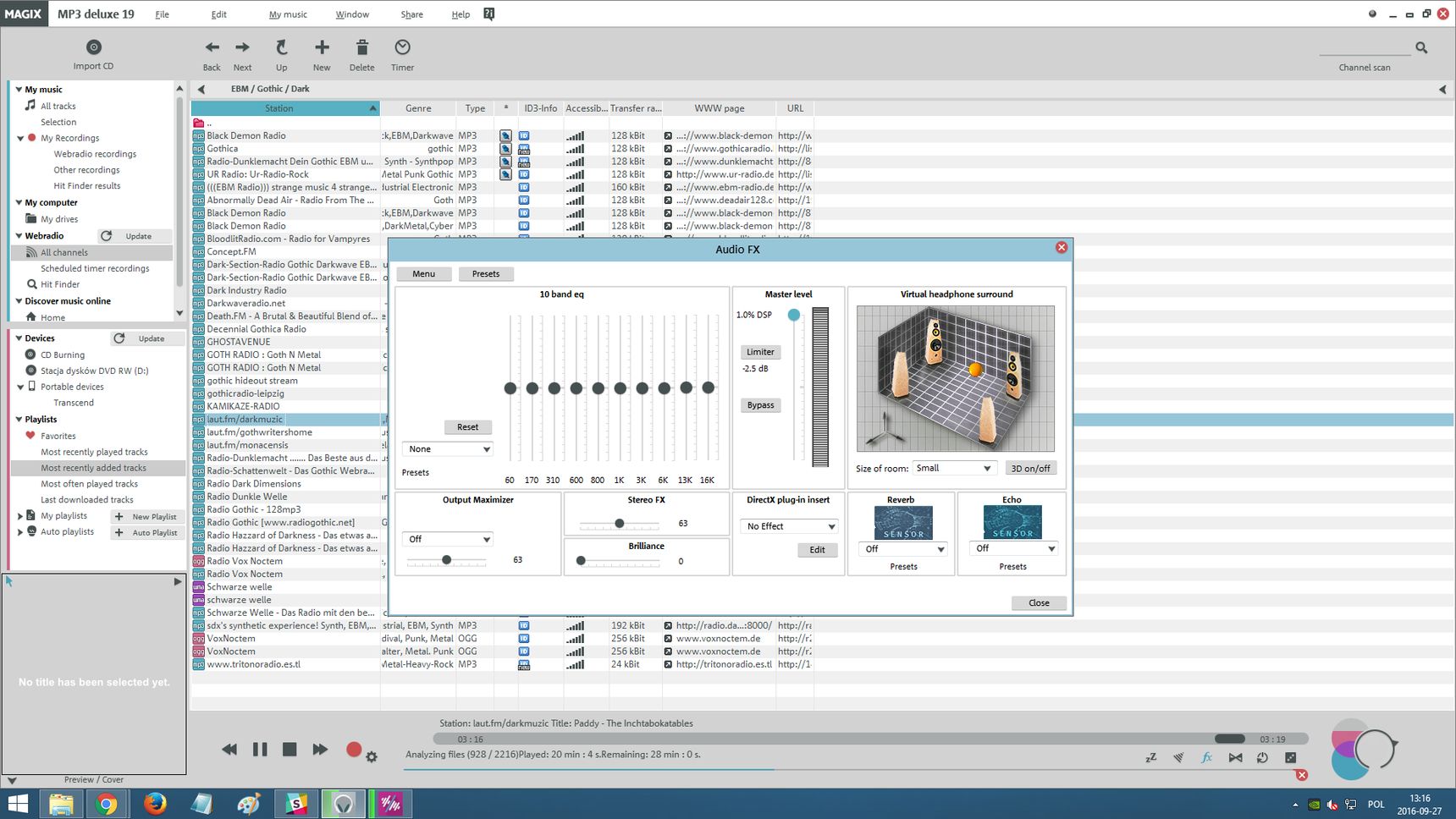The width and height of the screenshot is (1456, 819).
Task: Open WWW page icon for Gothica row
Action: pos(668,149)
